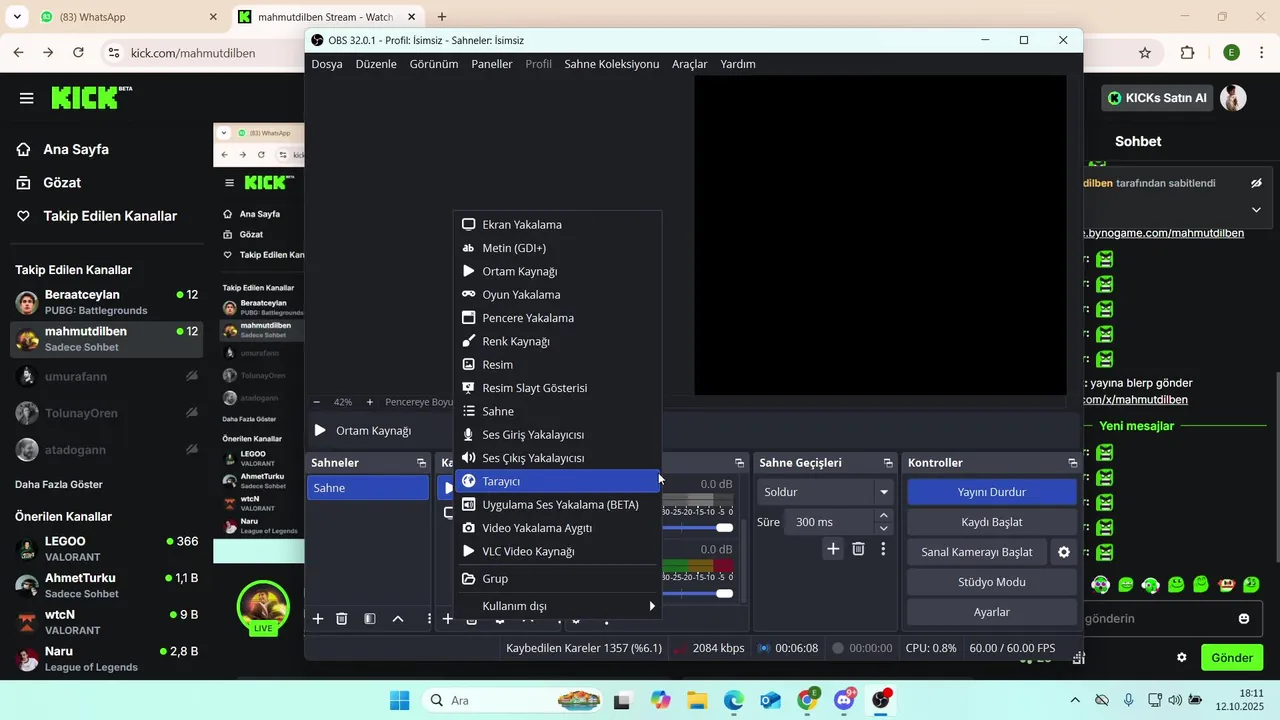Zoom in the OBS preview with plus icon
Screen dimensions: 1280x720
coord(369,402)
